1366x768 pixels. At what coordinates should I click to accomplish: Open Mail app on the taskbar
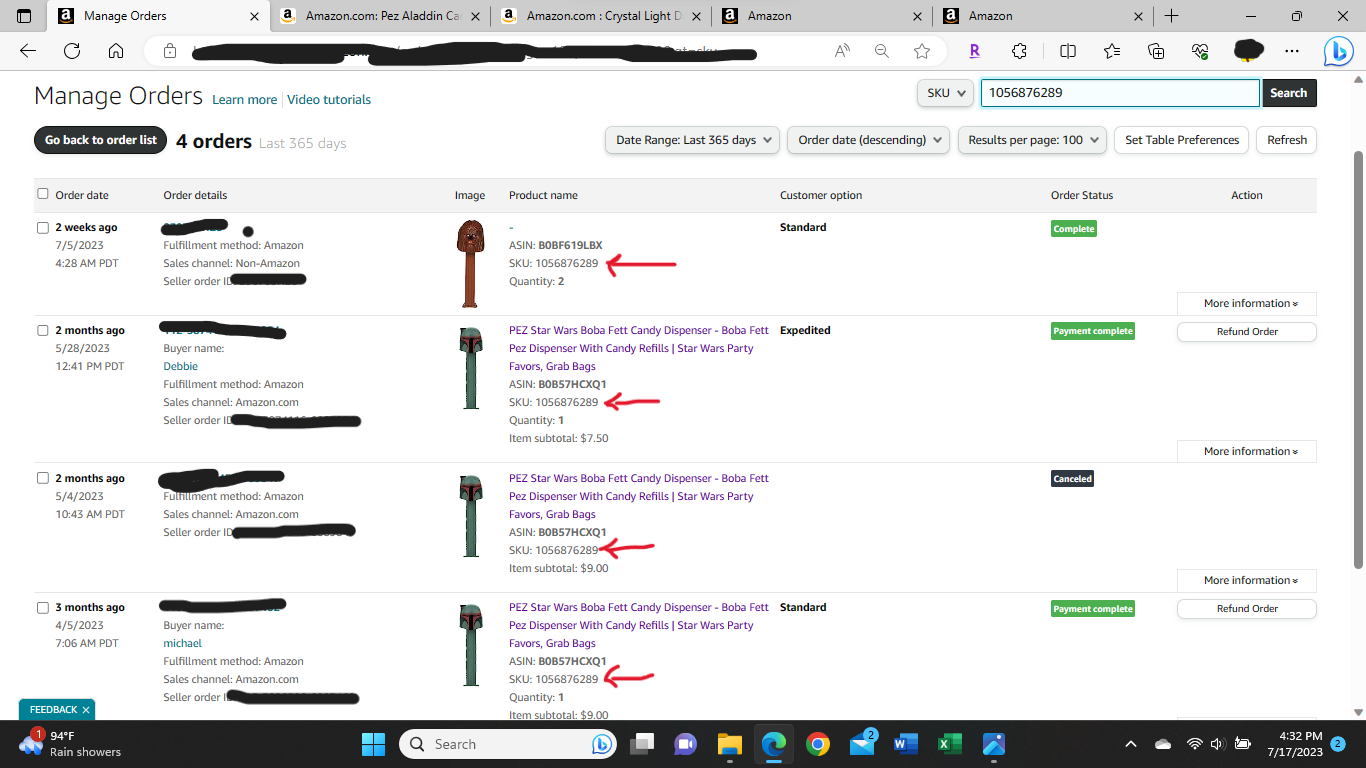[x=862, y=744]
